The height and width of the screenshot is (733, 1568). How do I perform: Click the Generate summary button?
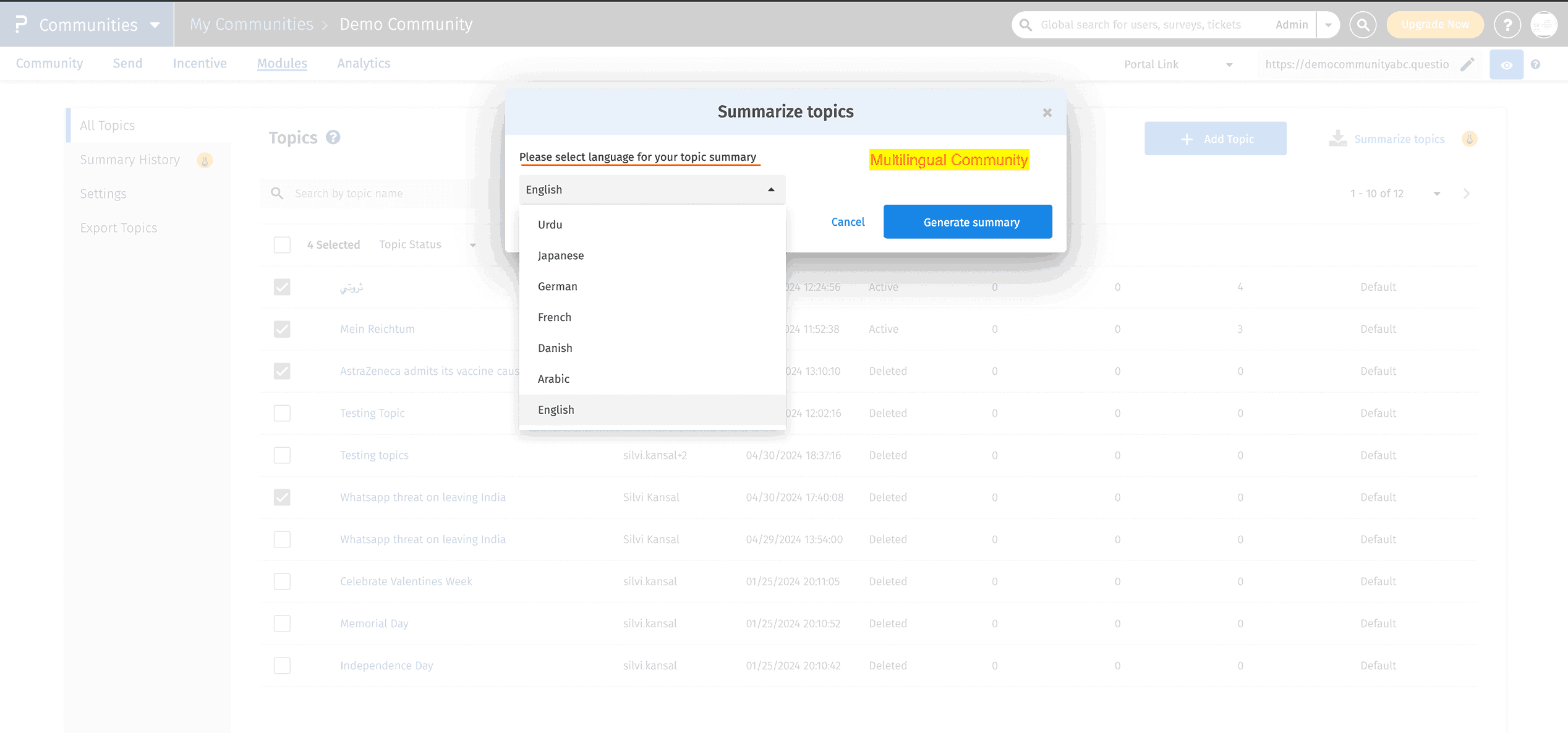pyautogui.click(x=967, y=222)
